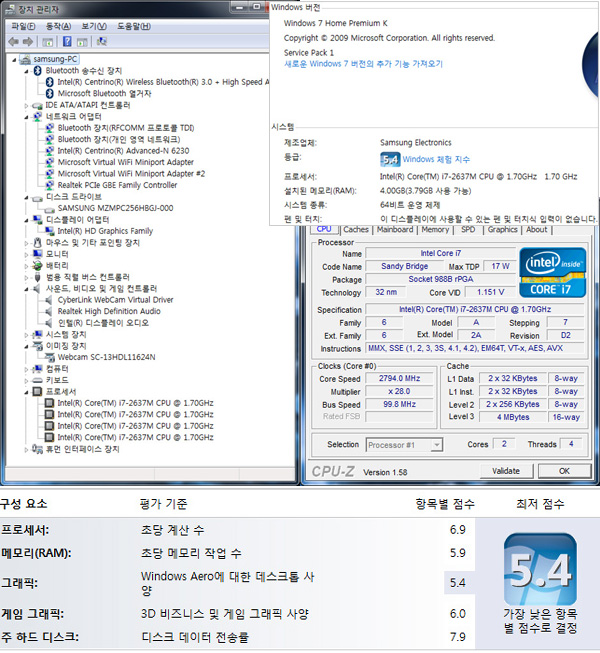The width and height of the screenshot is (600, 653).
Task: Open the 파일(F) menu
Action: pyautogui.click(x=23, y=26)
